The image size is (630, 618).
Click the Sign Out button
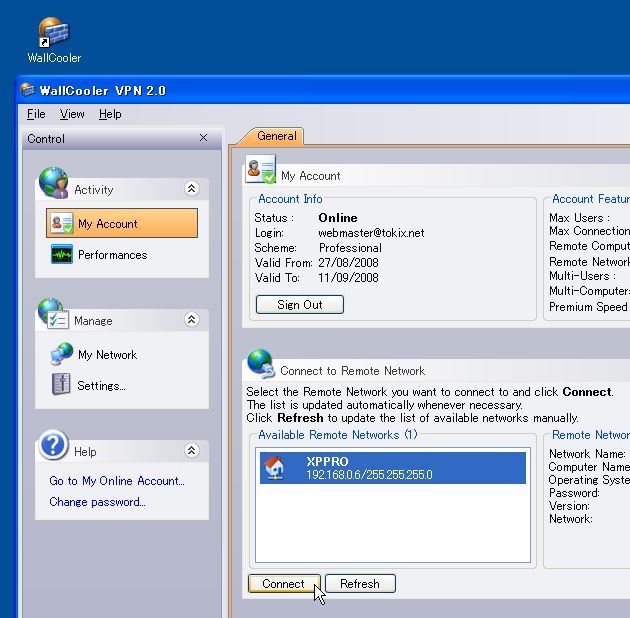(300, 305)
